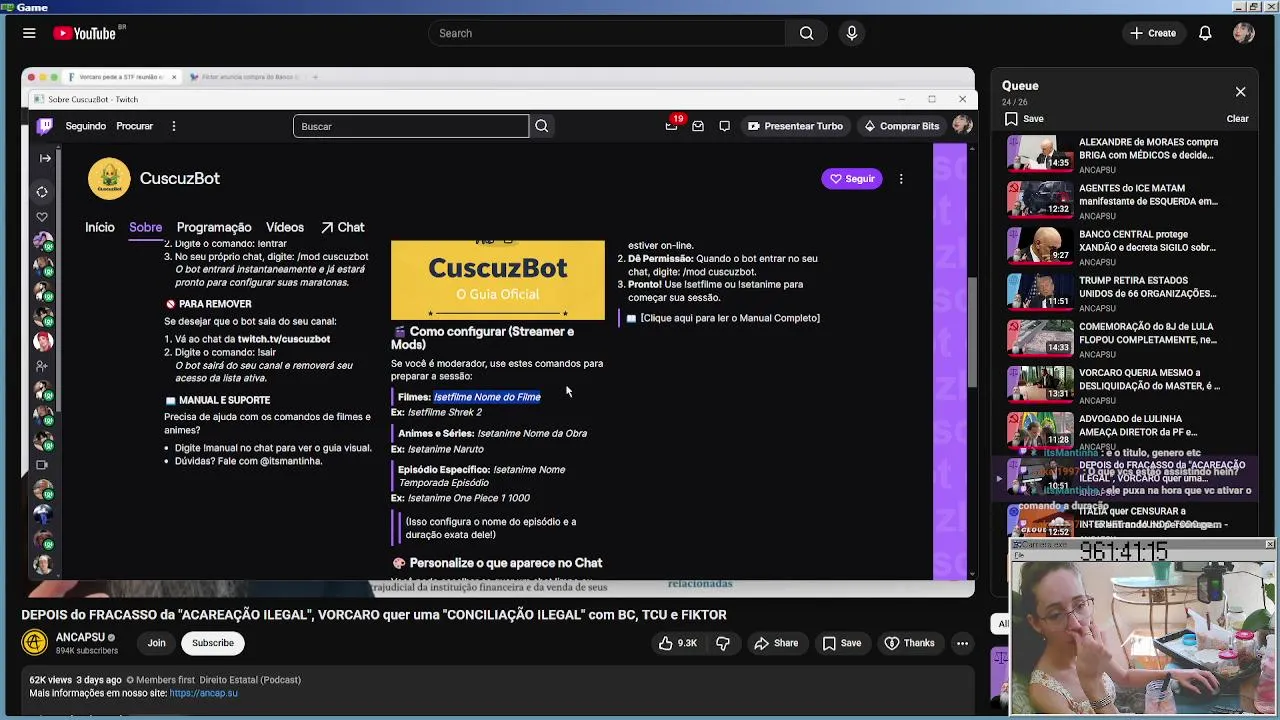Click highlighted text !setfilme Nome do Filme
The height and width of the screenshot is (720, 1280).
coord(487,397)
